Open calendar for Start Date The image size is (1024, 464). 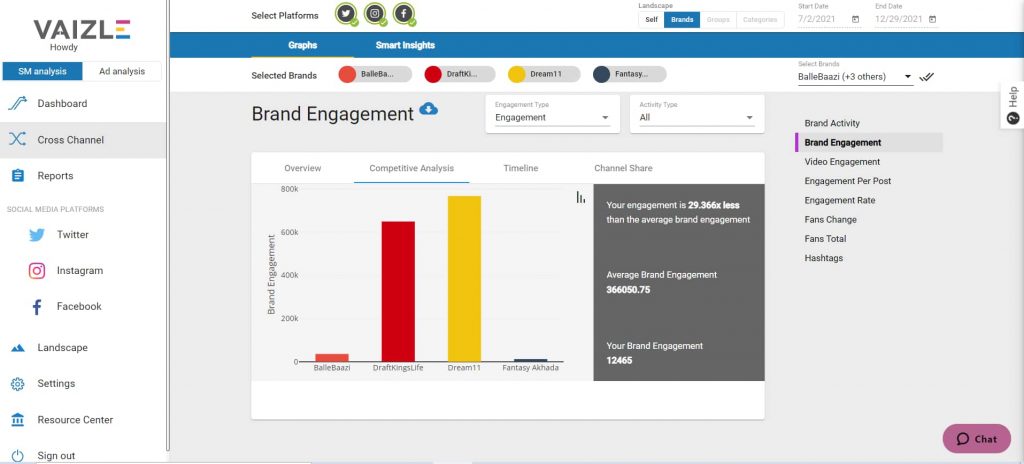(x=856, y=20)
